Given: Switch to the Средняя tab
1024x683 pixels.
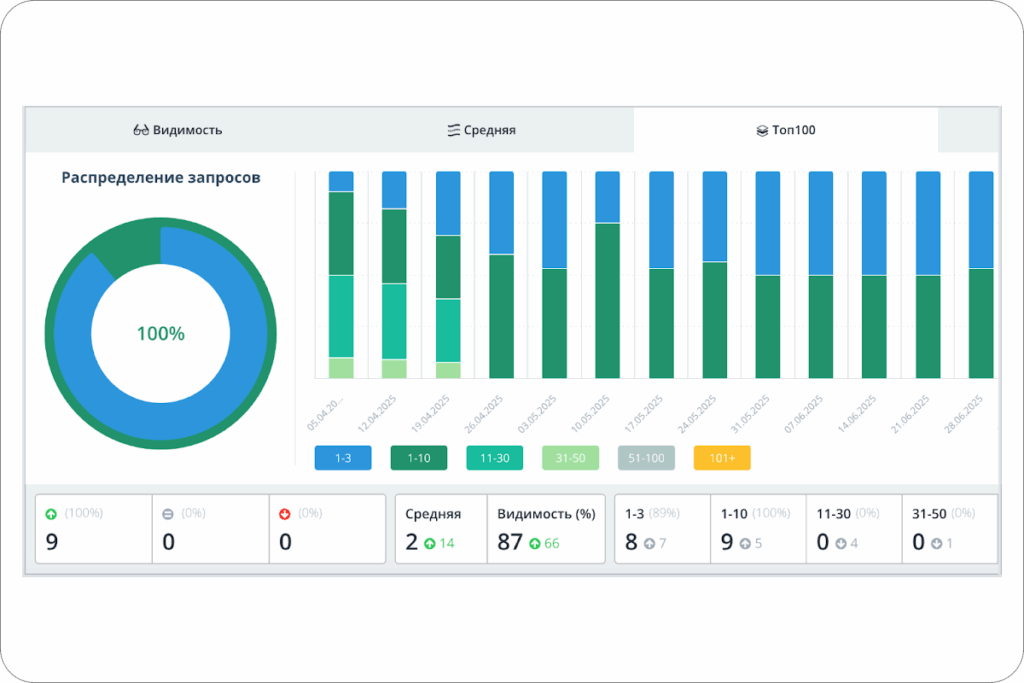Looking at the screenshot, I should point(481,130).
